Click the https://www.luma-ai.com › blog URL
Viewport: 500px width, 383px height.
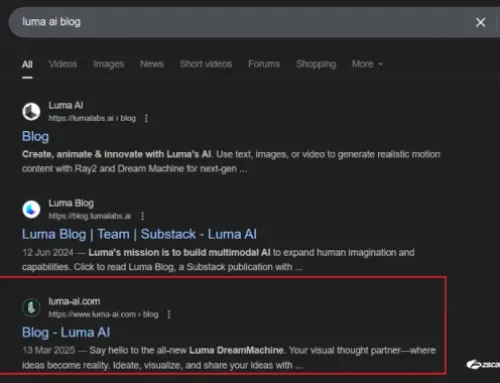[103, 314]
